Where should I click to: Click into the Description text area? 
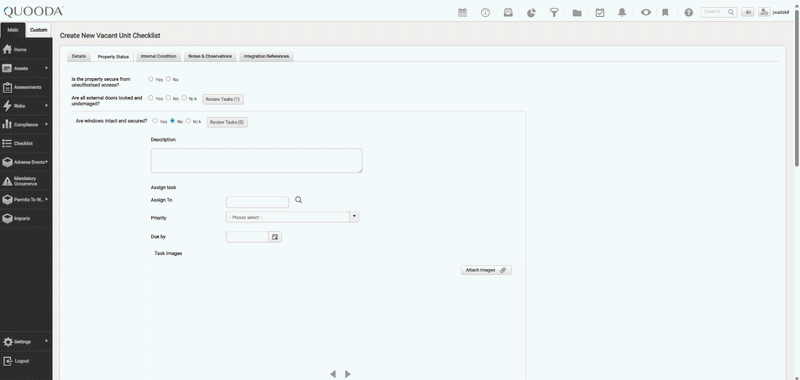256,161
